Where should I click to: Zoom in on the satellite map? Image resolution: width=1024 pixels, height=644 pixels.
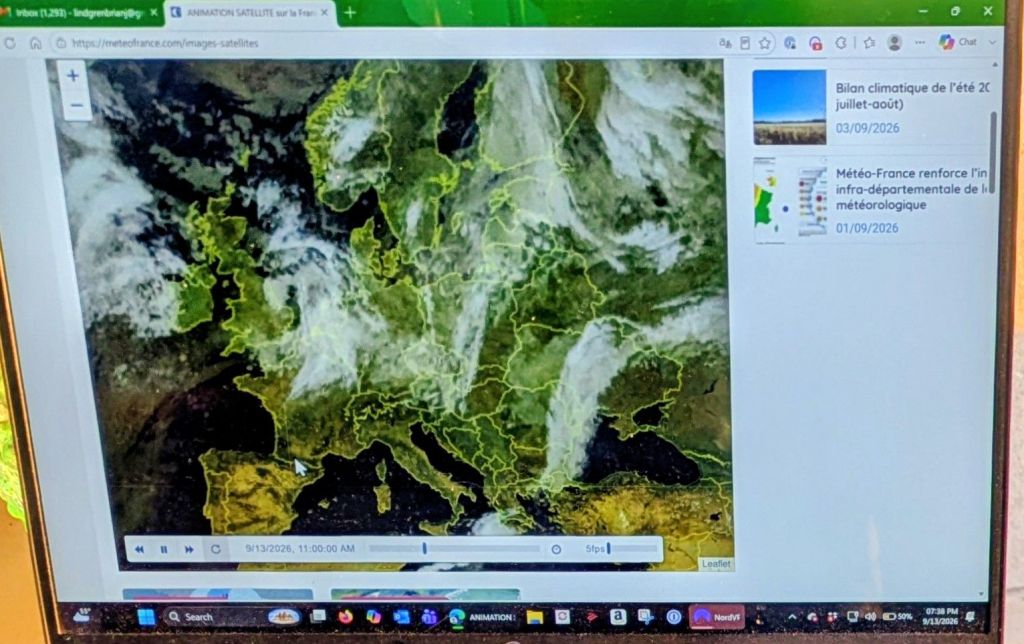point(72,76)
